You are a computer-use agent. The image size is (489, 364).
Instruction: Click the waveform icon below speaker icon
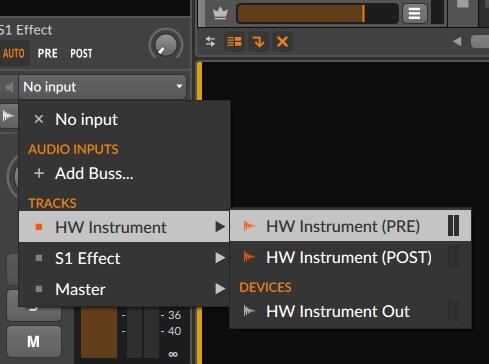8,116
